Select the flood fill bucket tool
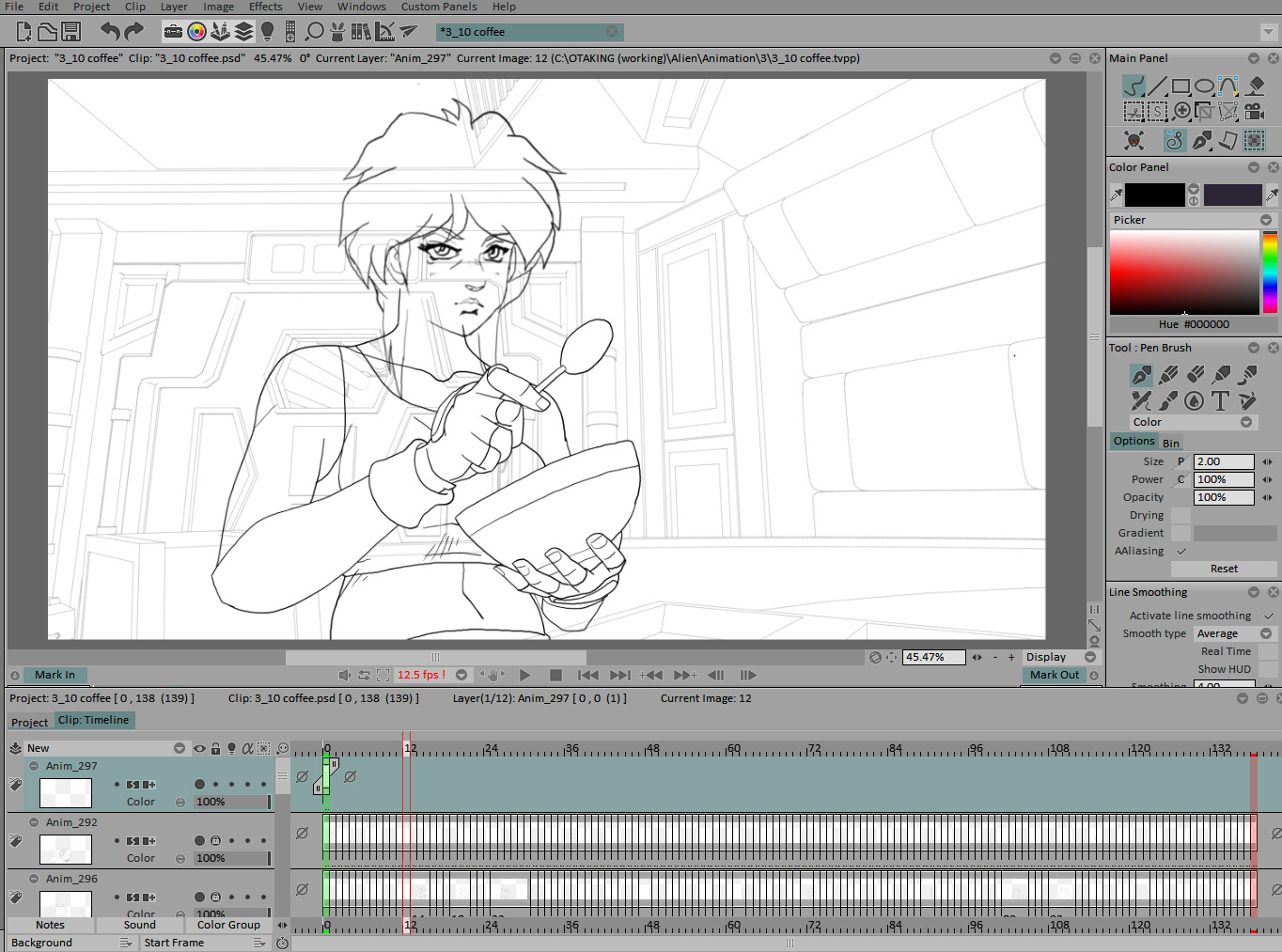This screenshot has width=1282, height=952. click(1255, 86)
